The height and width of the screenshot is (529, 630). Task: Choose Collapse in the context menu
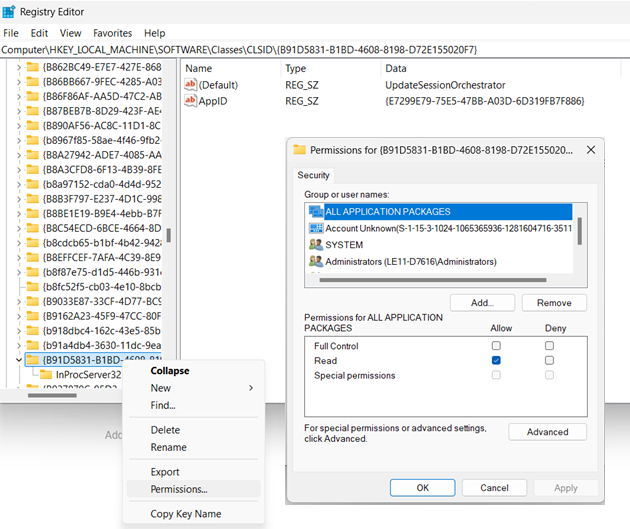coord(194,371)
